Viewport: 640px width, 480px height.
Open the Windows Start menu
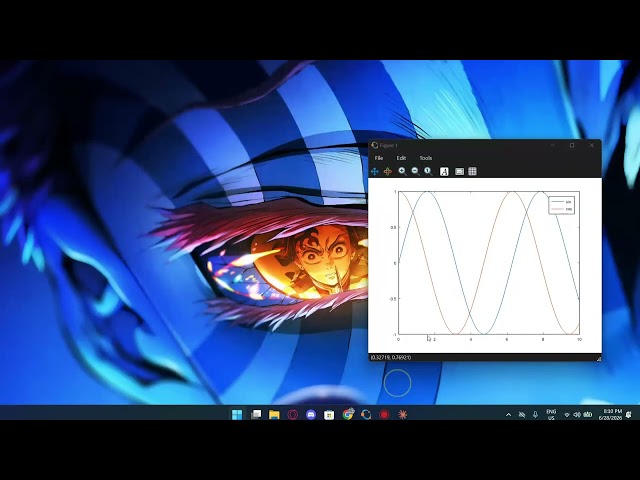tap(237, 415)
